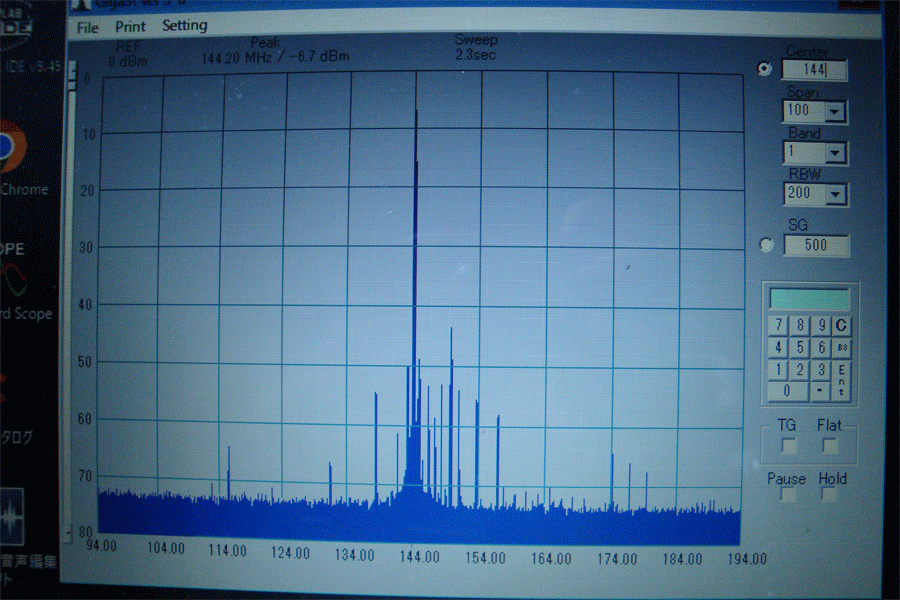900x600 pixels.
Task: Open the File menu
Action: click(88, 27)
